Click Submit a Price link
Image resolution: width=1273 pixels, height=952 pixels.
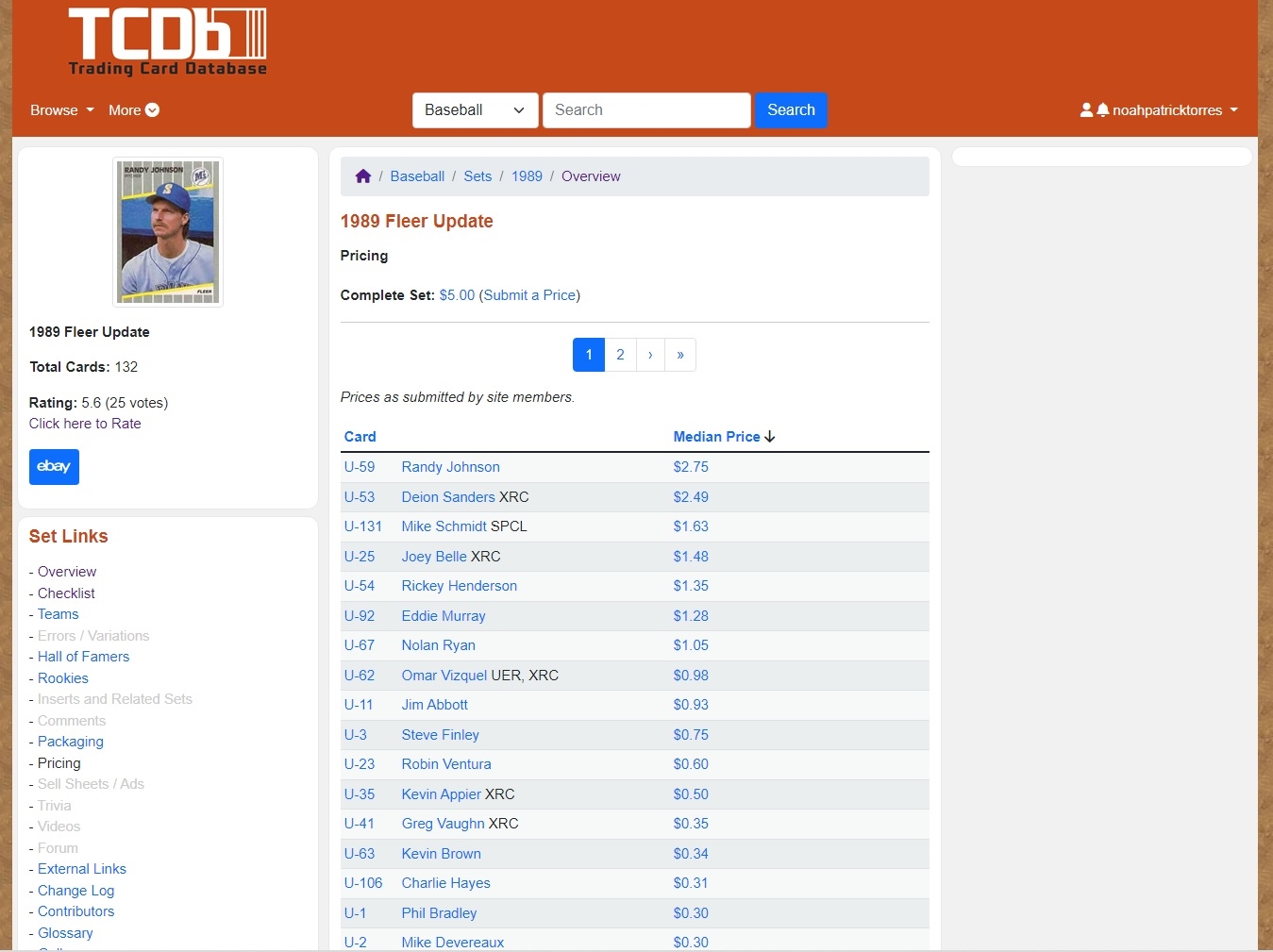pyautogui.click(x=529, y=295)
